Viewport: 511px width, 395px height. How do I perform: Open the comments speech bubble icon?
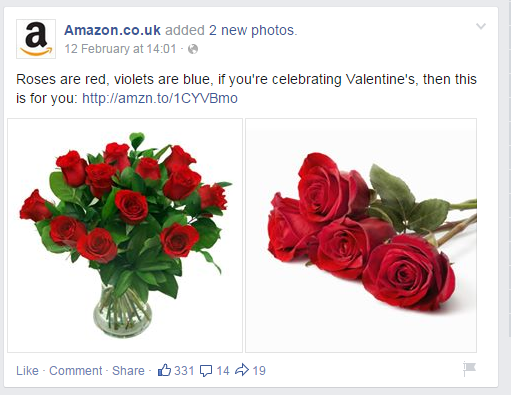206,371
